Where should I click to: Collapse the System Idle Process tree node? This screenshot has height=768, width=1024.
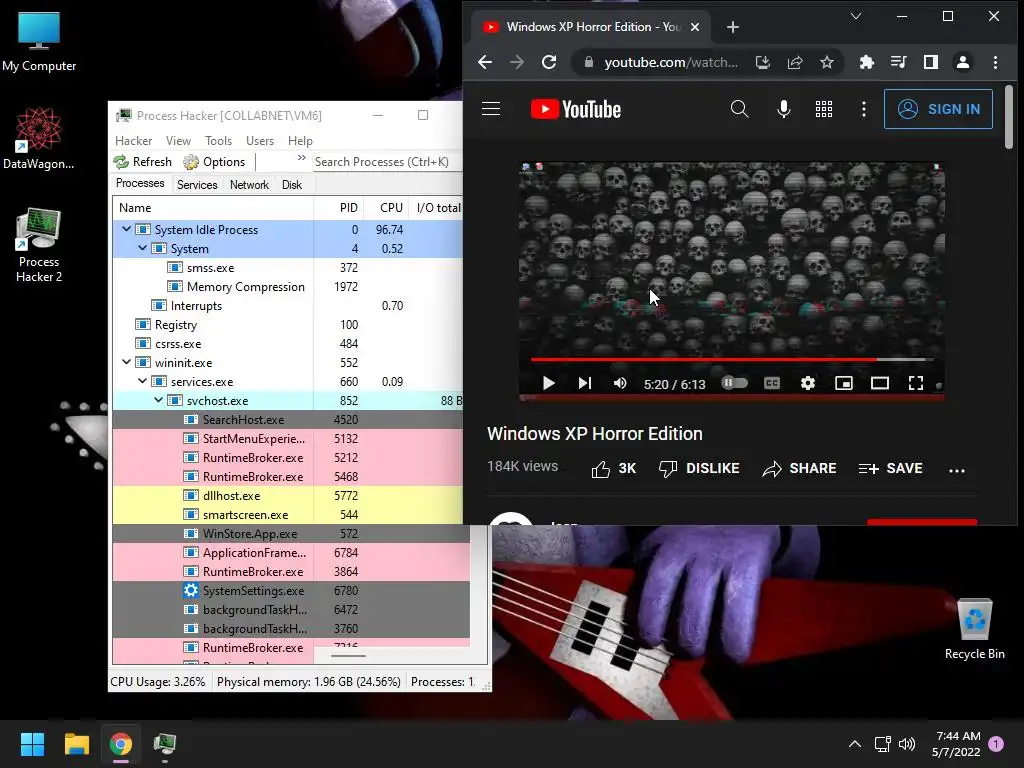click(127, 229)
